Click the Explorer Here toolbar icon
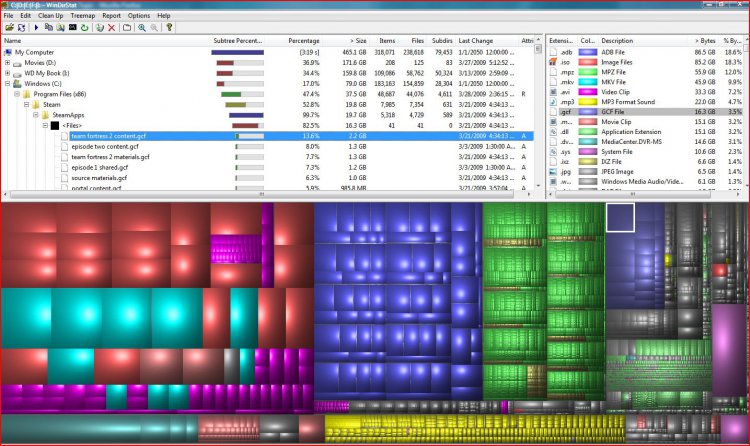This screenshot has height=446, width=750. tap(61, 28)
